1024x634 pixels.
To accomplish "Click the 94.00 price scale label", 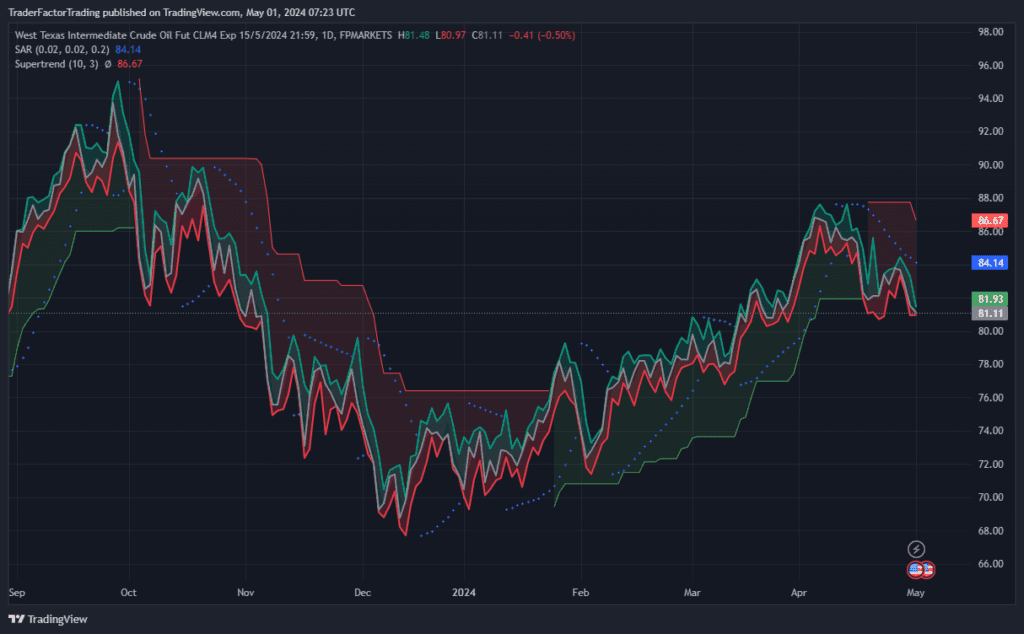I will [990, 99].
